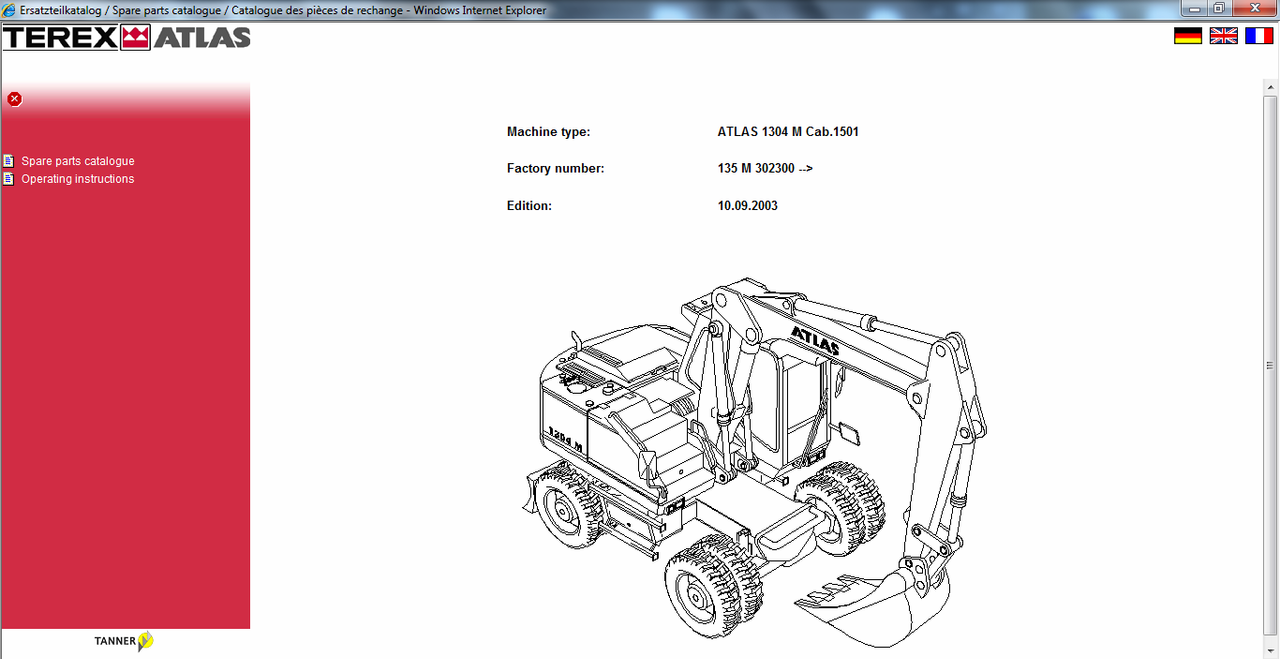Open the Operating instructions link
The width and height of the screenshot is (1280, 659).
pyautogui.click(x=78, y=179)
